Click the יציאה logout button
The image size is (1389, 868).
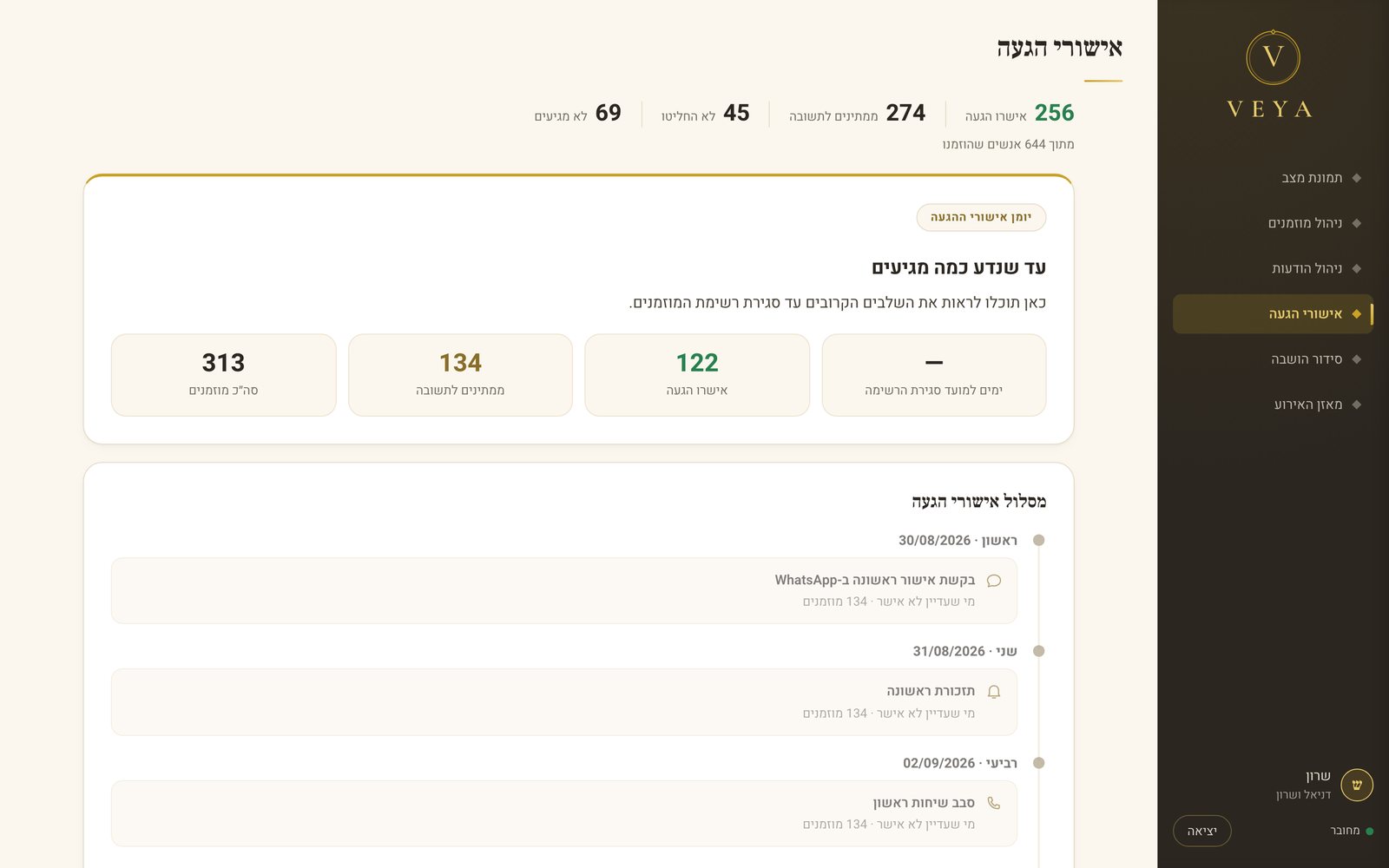point(1202,831)
